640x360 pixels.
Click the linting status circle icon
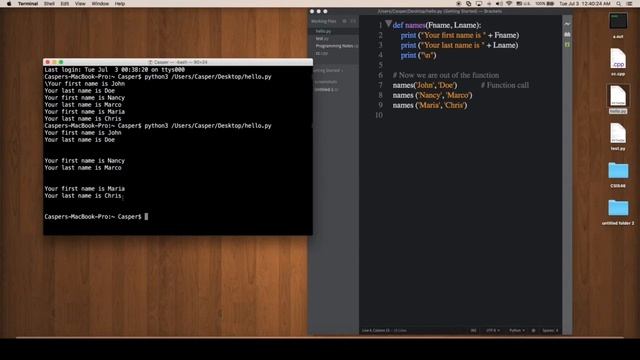pos(533,331)
